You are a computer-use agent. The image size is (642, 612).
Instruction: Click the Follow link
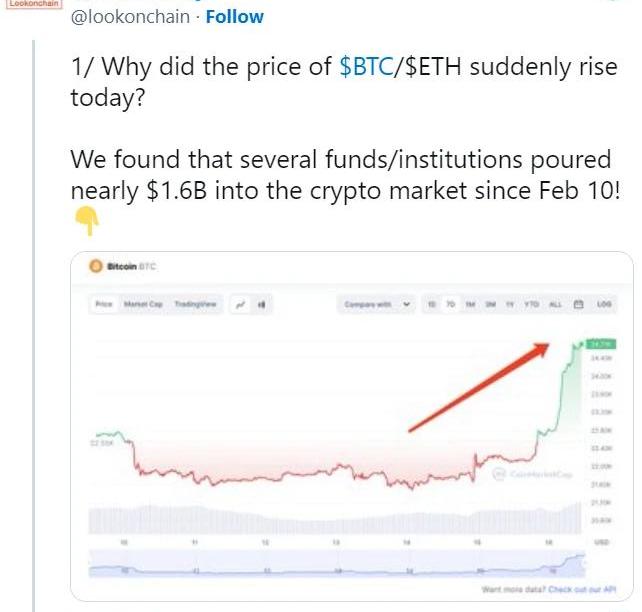235,17
